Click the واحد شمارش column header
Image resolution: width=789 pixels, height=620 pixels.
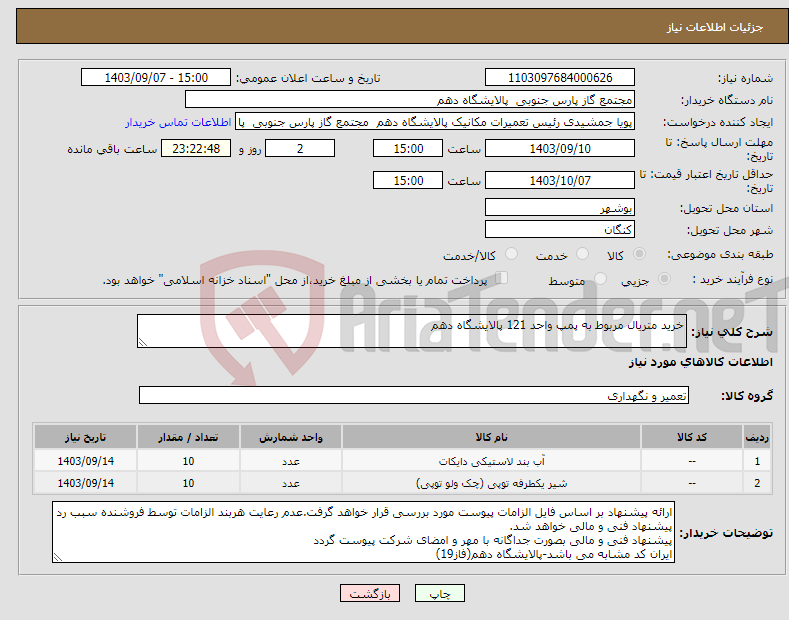291,437
